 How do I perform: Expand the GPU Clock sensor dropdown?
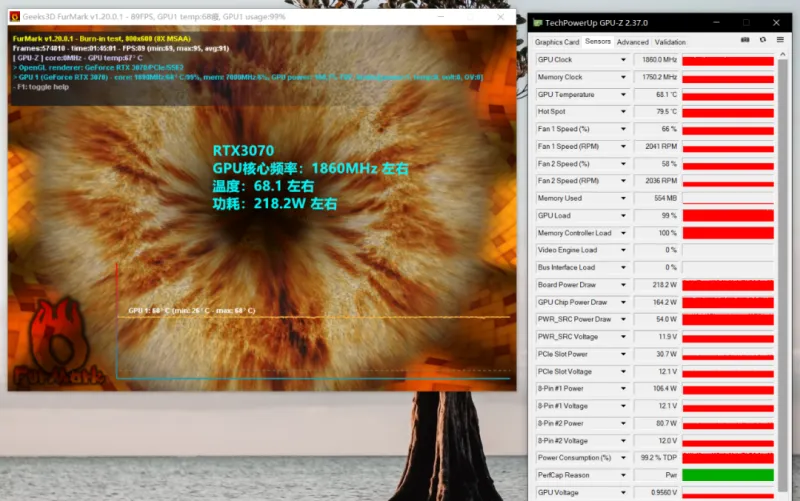pyautogui.click(x=623, y=60)
